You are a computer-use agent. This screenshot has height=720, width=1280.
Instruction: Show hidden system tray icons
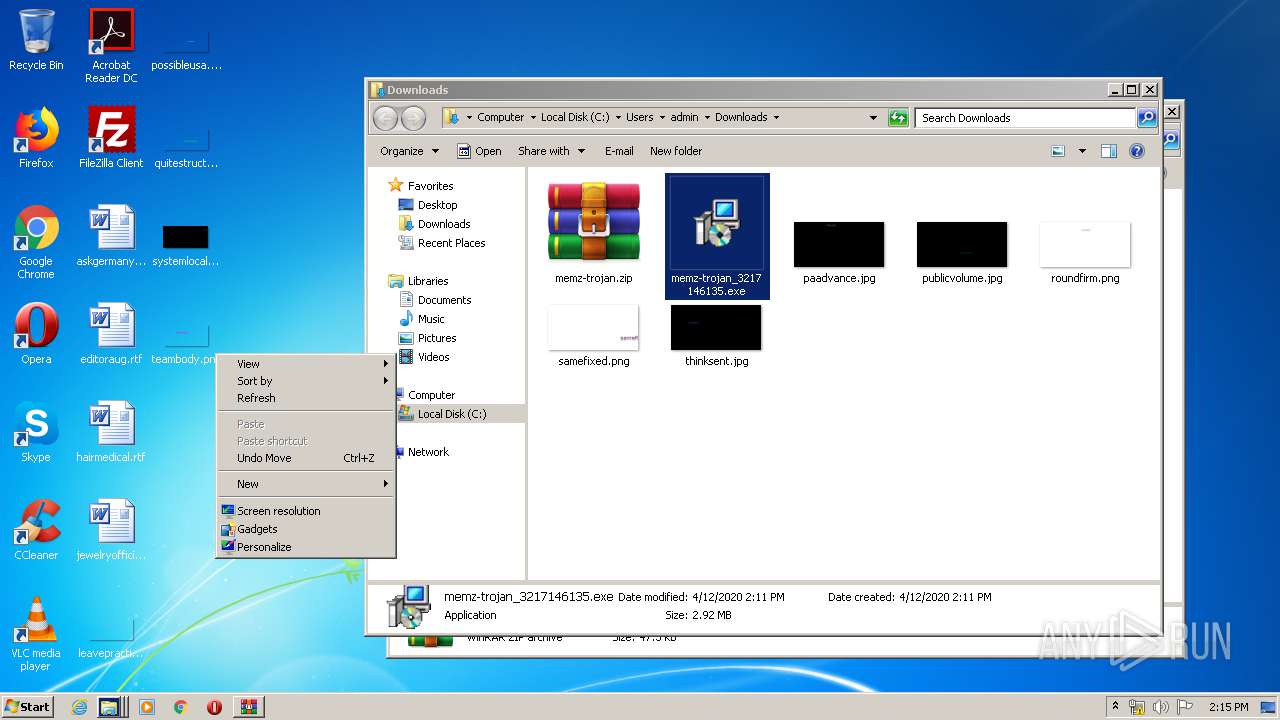1115,706
